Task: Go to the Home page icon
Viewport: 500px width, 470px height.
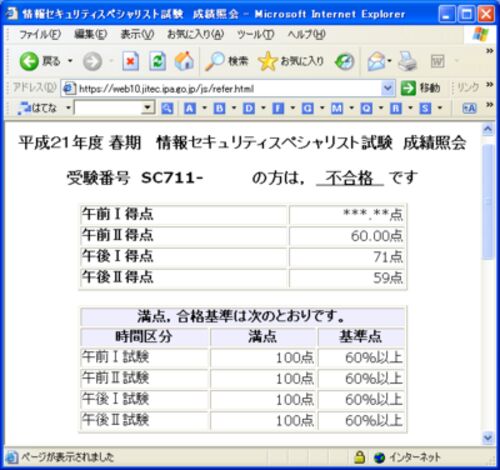Action: (x=184, y=61)
